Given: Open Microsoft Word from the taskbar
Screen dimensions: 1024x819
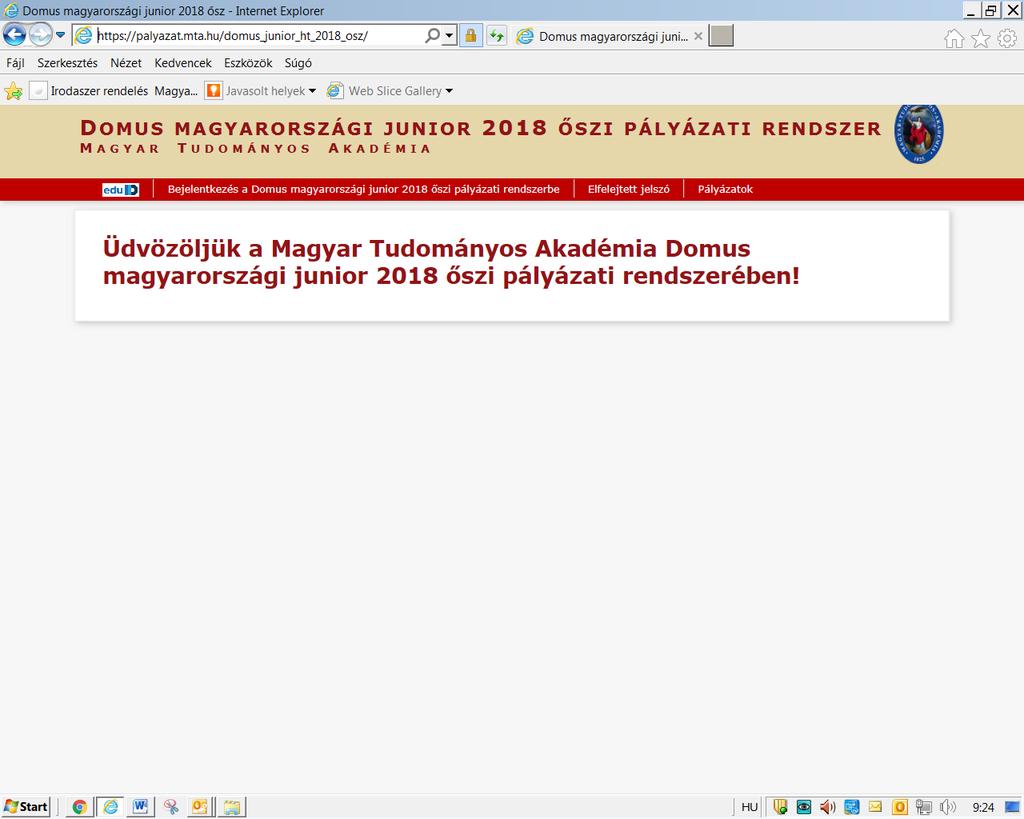Looking at the screenshot, I should click(140, 807).
